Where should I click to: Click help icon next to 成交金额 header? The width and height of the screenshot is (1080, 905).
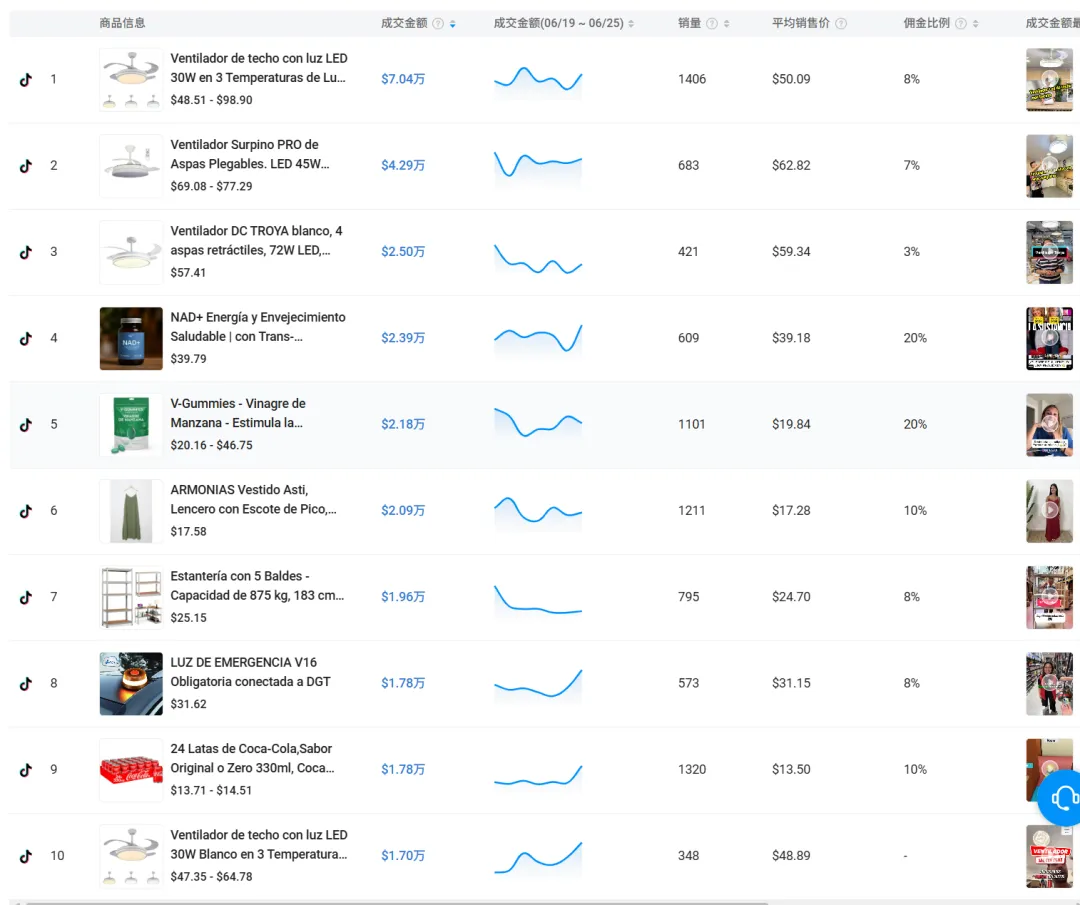[x=438, y=23]
